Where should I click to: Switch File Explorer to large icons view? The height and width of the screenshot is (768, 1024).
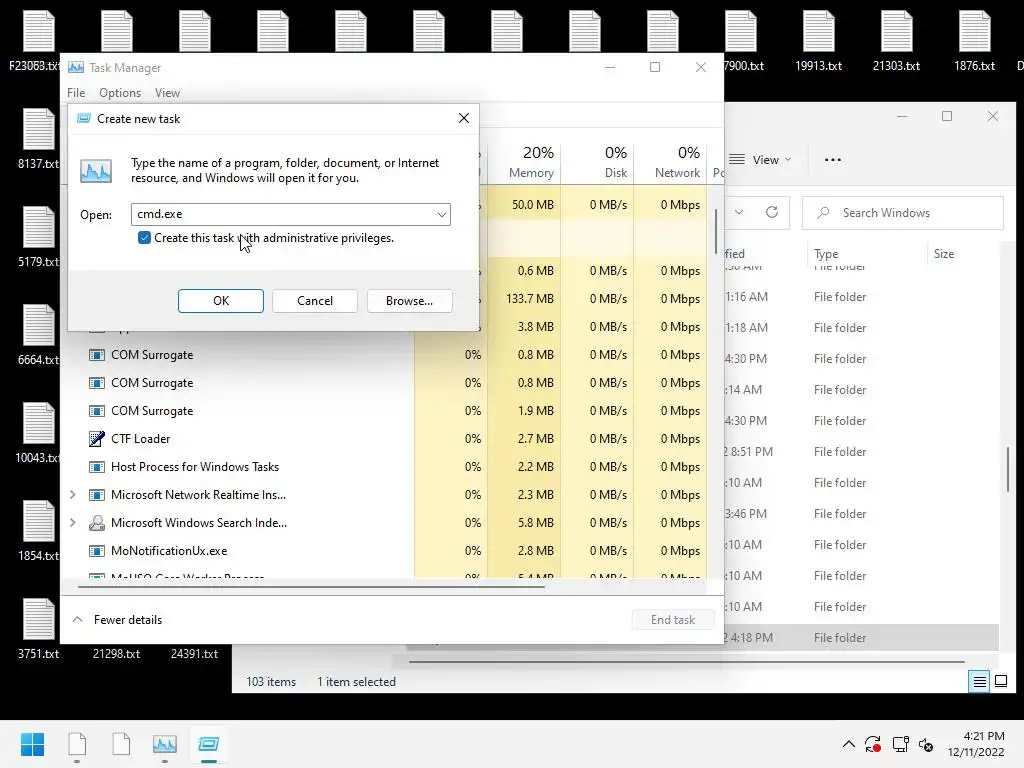(1000, 682)
